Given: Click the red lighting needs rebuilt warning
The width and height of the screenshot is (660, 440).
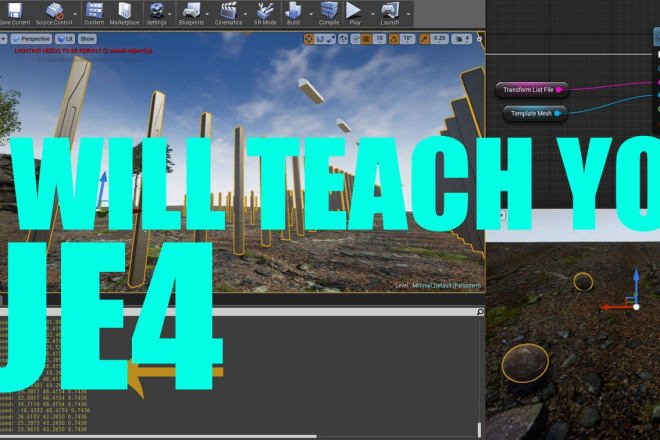Looking at the screenshot, I should tap(83, 51).
